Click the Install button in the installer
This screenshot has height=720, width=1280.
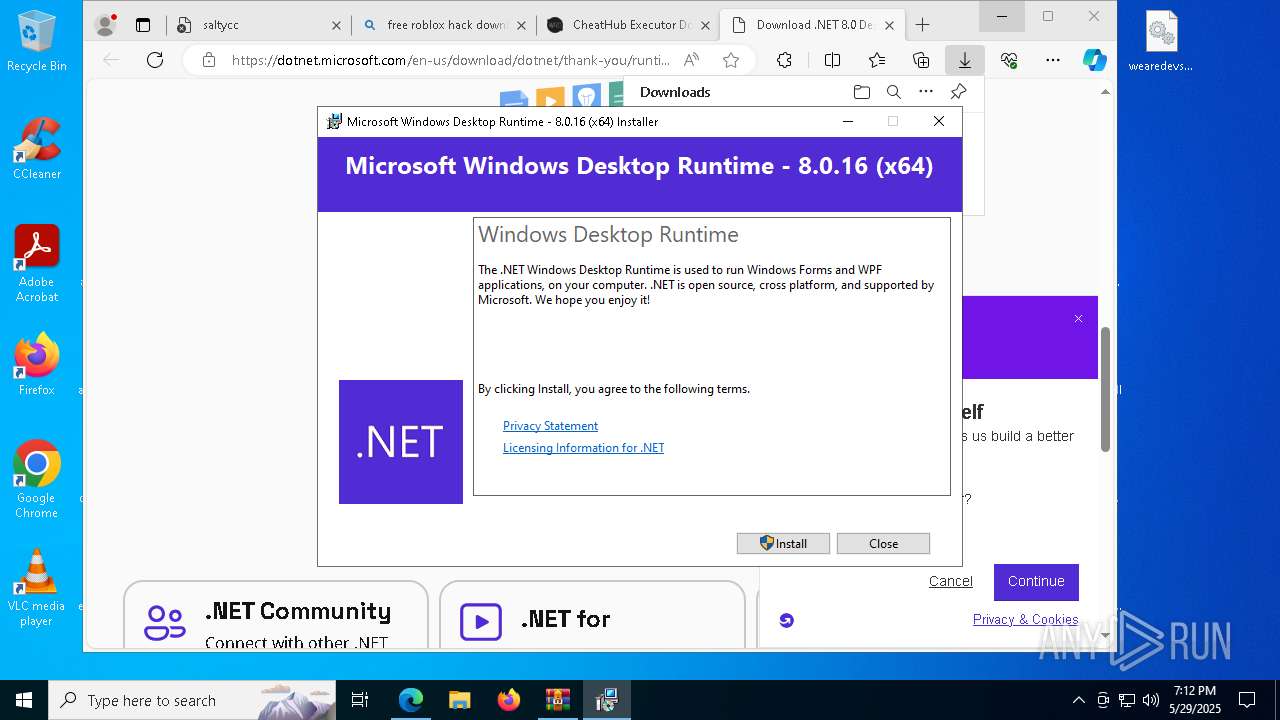(x=783, y=543)
